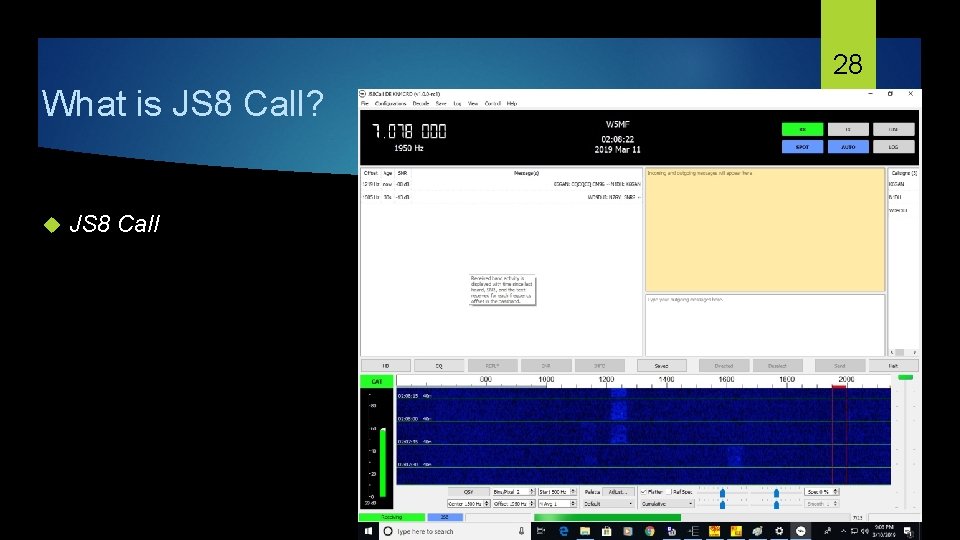Click the taskbar volume speaker icon
Image resolution: width=960 pixels, height=540 pixels.
[864, 531]
